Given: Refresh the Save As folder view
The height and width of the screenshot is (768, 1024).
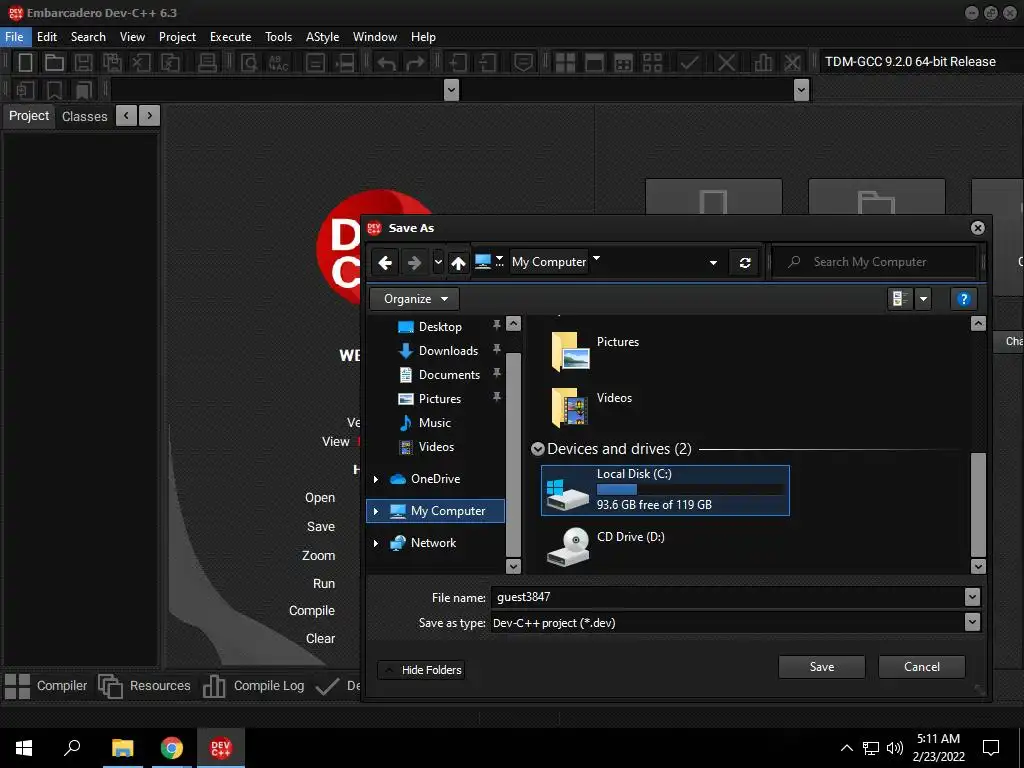Looking at the screenshot, I should pos(744,263).
